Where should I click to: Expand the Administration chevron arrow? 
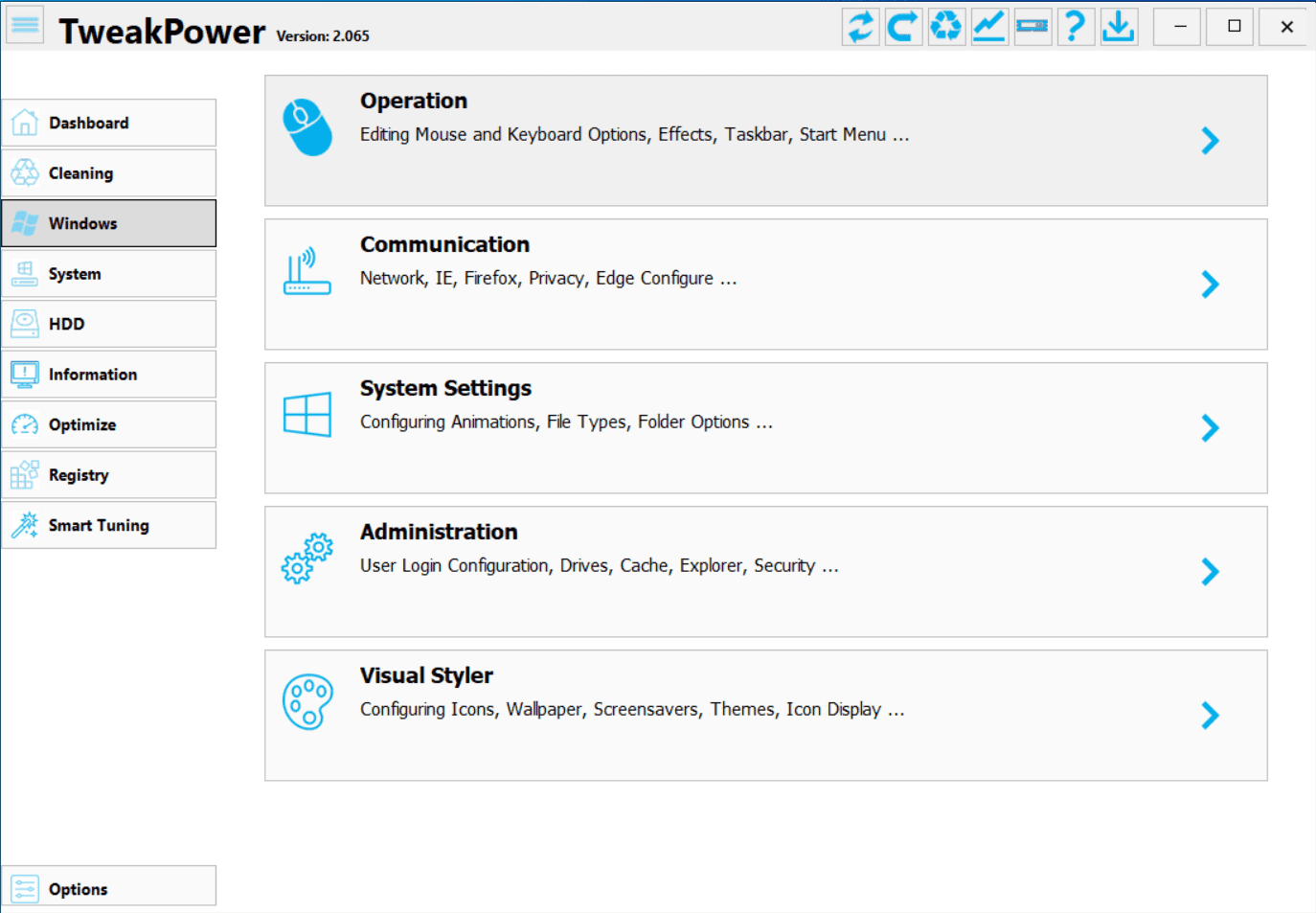pos(1211,572)
